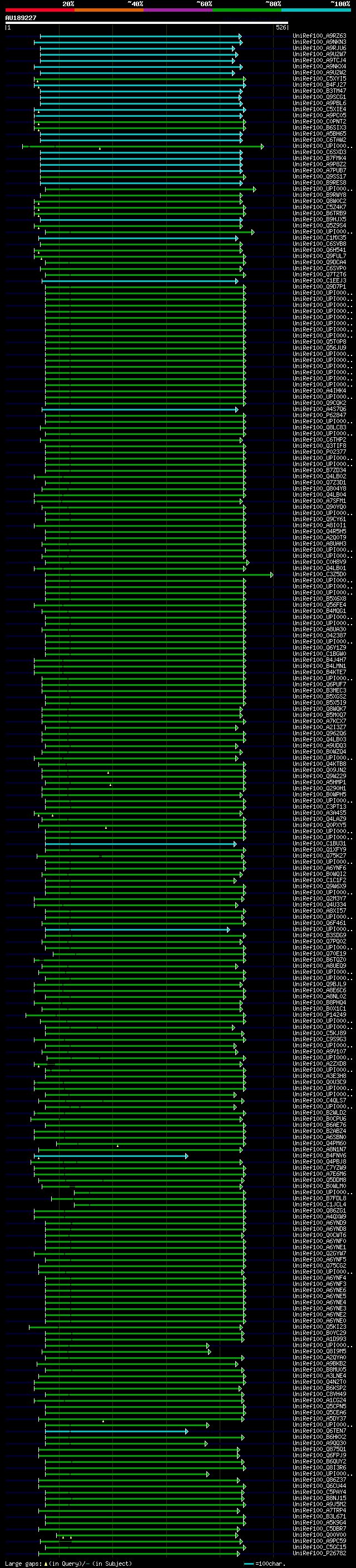Screen dimensions: 356x1568
Task: Click the green alignment bar for UniRef100_C5XYI5
Action: point(141,79)
